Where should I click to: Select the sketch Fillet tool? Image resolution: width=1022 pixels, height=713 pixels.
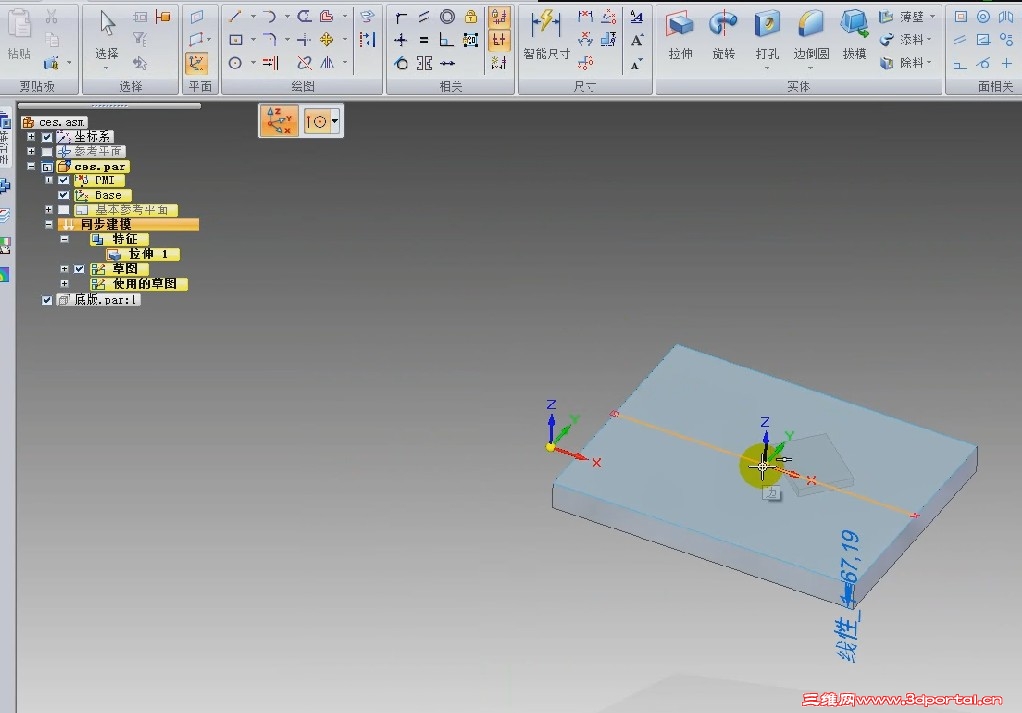click(269, 40)
